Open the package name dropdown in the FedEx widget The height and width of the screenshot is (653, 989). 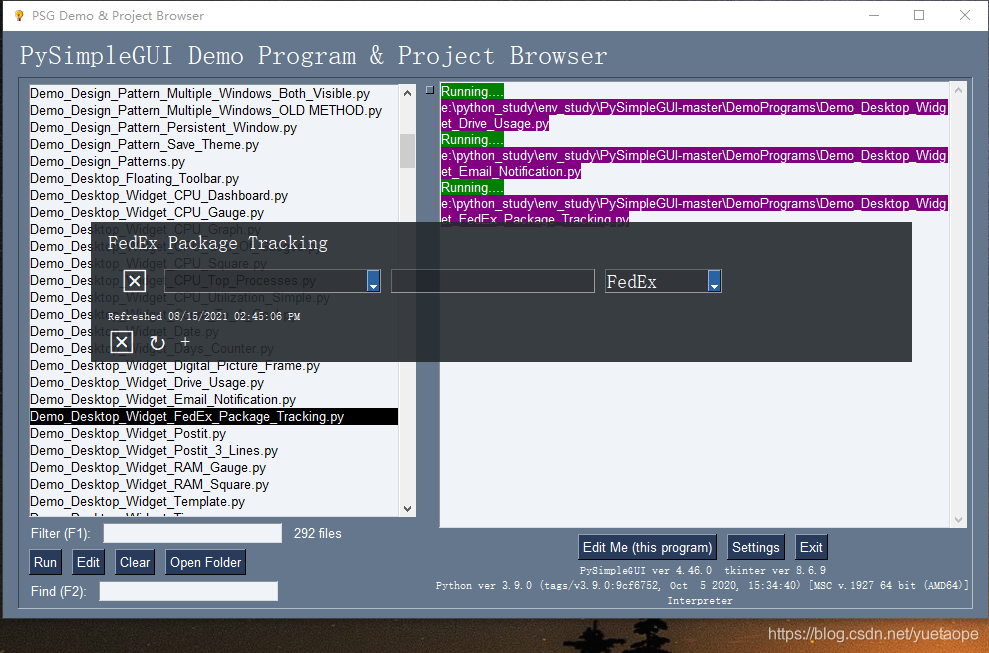373,281
